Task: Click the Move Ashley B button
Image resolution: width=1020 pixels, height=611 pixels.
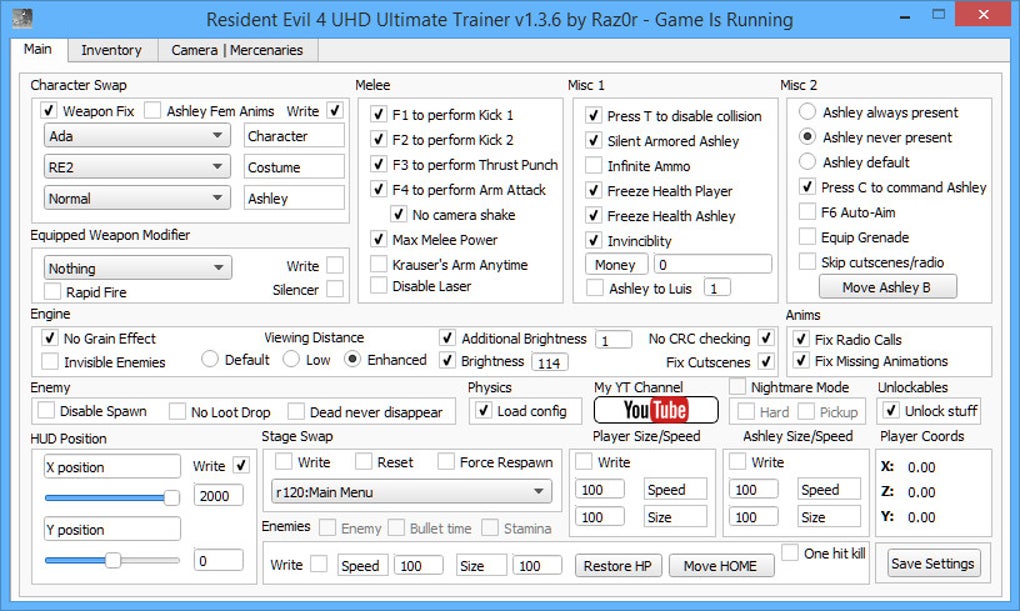Action: 887,287
